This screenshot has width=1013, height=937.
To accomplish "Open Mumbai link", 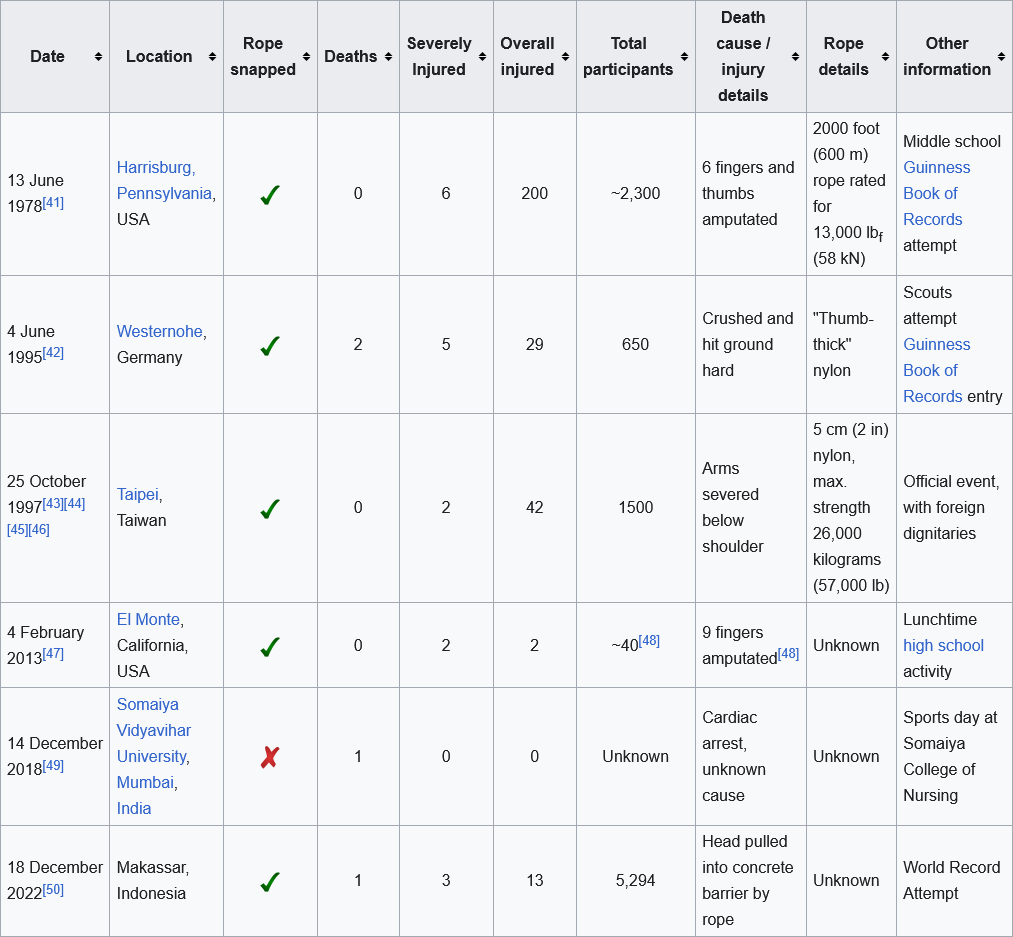I will point(145,782).
